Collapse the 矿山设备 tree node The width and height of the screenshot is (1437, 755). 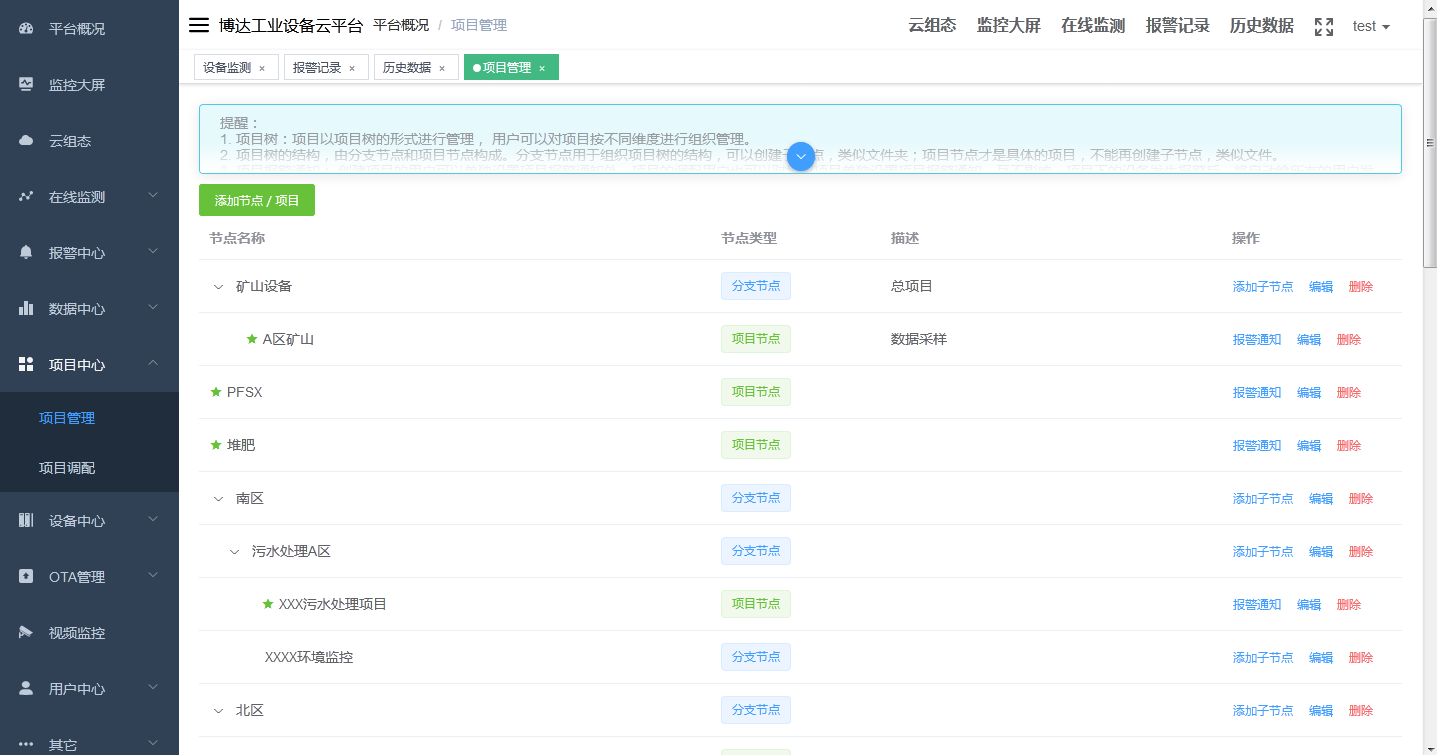218,286
